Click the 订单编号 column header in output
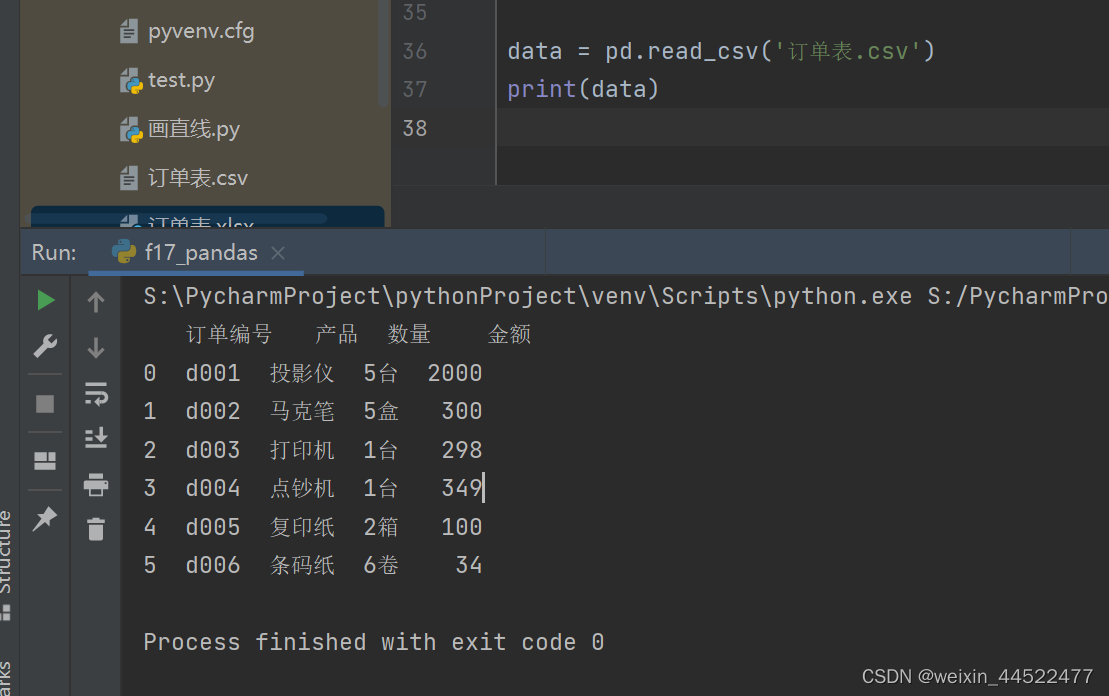The height and width of the screenshot is (696, 1109). [x=229, y=334]
